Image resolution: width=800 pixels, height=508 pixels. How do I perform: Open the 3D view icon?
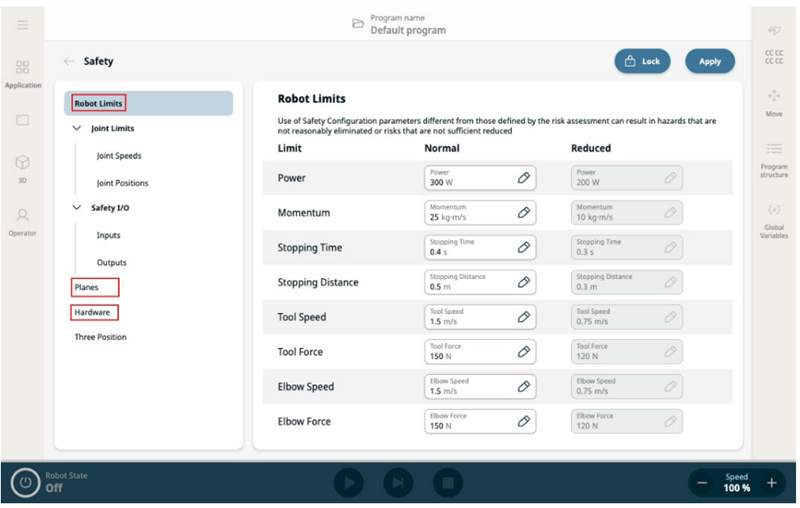(22, 166)
